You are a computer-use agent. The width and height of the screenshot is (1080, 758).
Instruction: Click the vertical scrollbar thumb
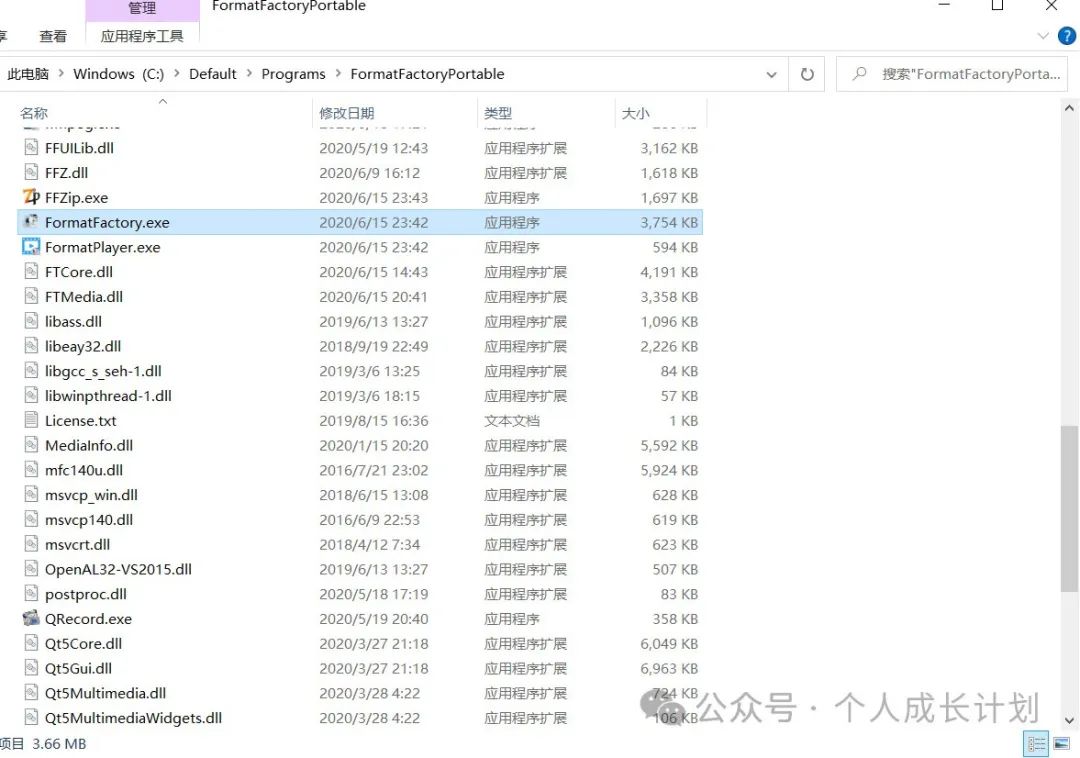(x=1069, y=508)
